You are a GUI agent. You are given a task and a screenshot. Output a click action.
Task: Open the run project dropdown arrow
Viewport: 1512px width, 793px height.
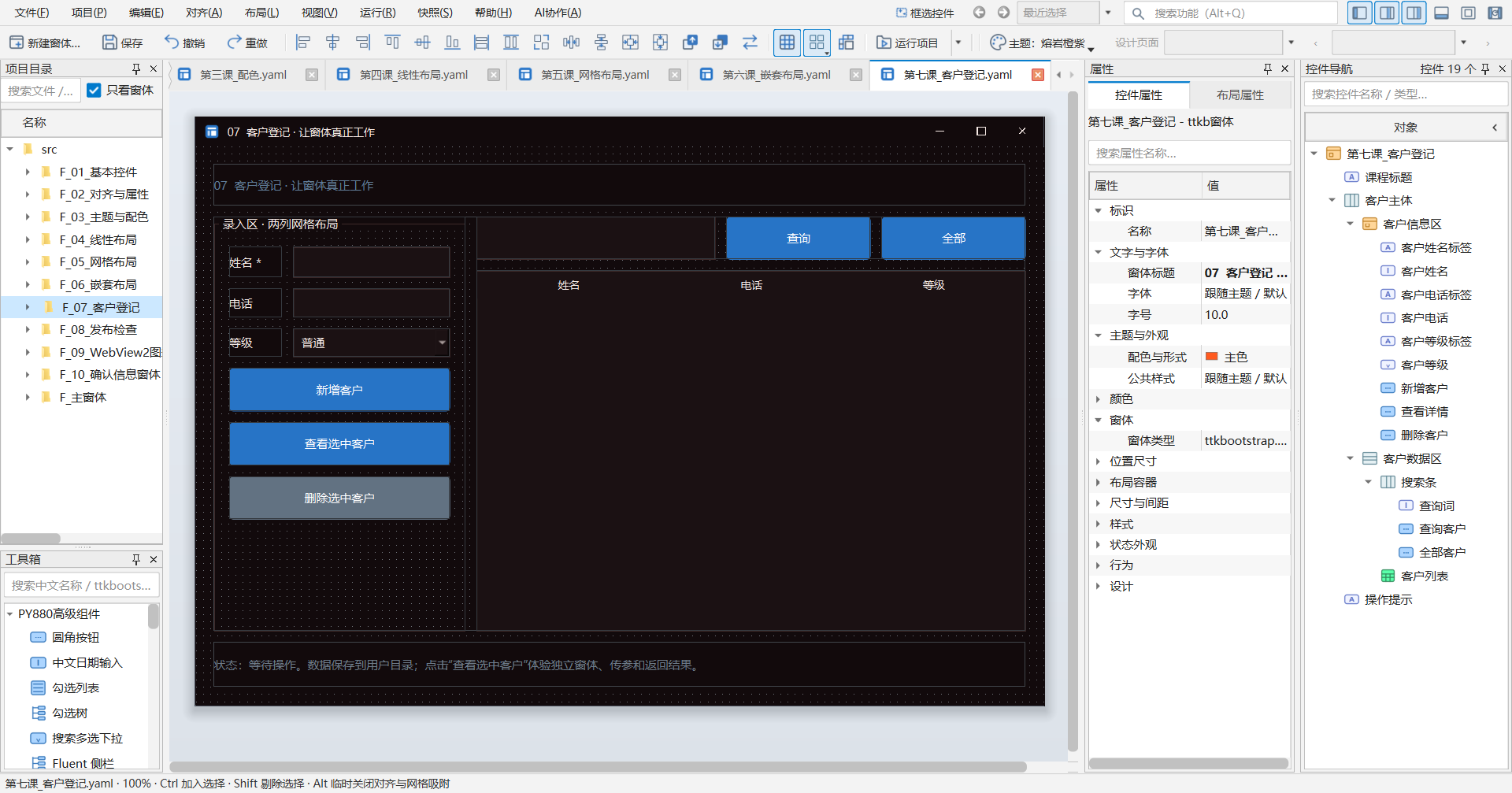(958, 43)
